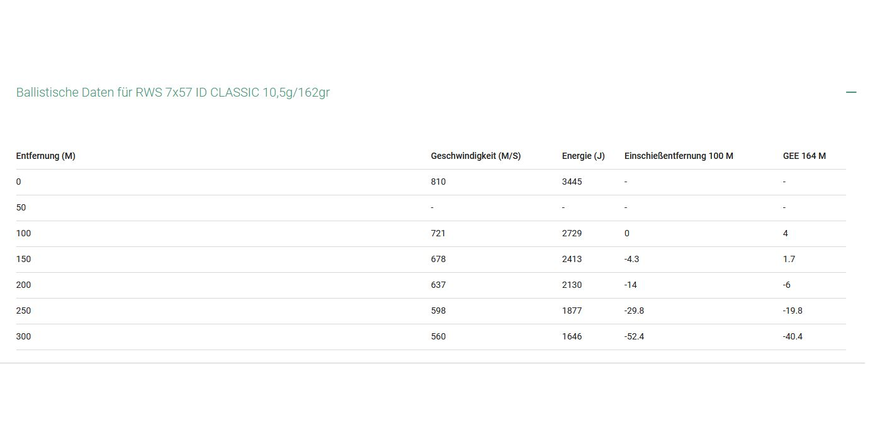Click the 50 distance row label
887x444 pixels.
21,208
